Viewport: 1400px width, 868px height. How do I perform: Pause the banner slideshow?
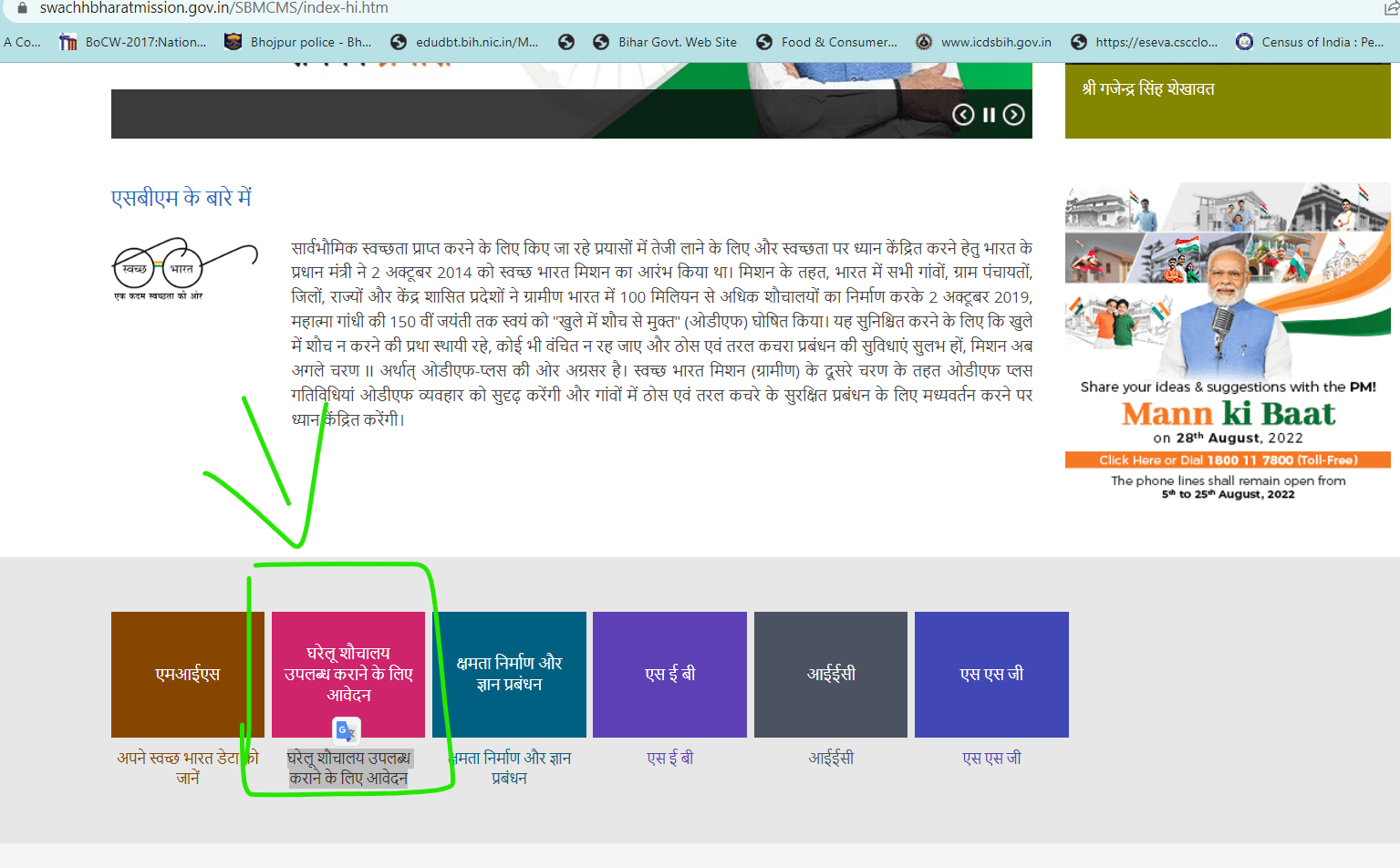pyautogui.click(x=990, y=114)
